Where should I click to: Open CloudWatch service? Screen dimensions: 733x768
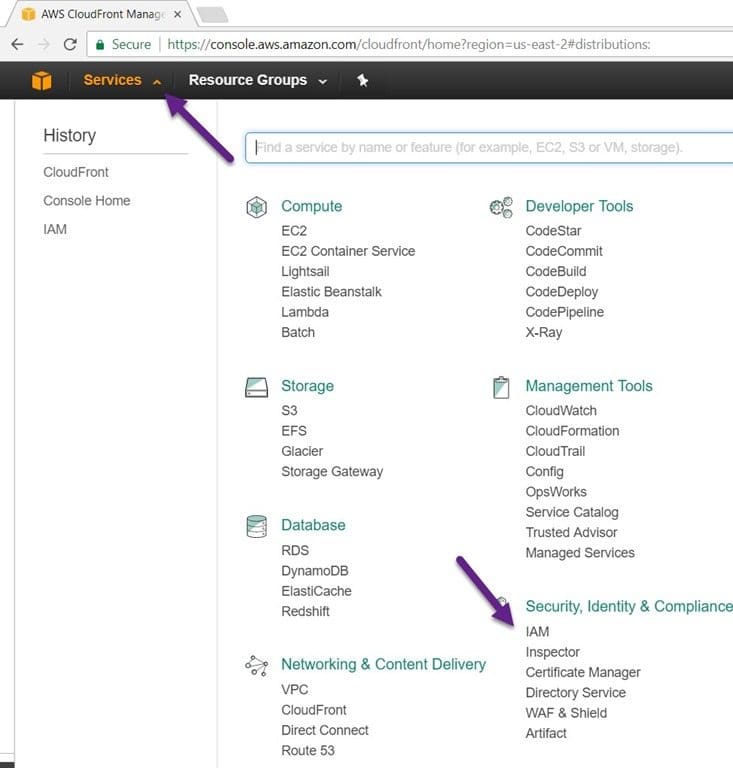(561, 410)
